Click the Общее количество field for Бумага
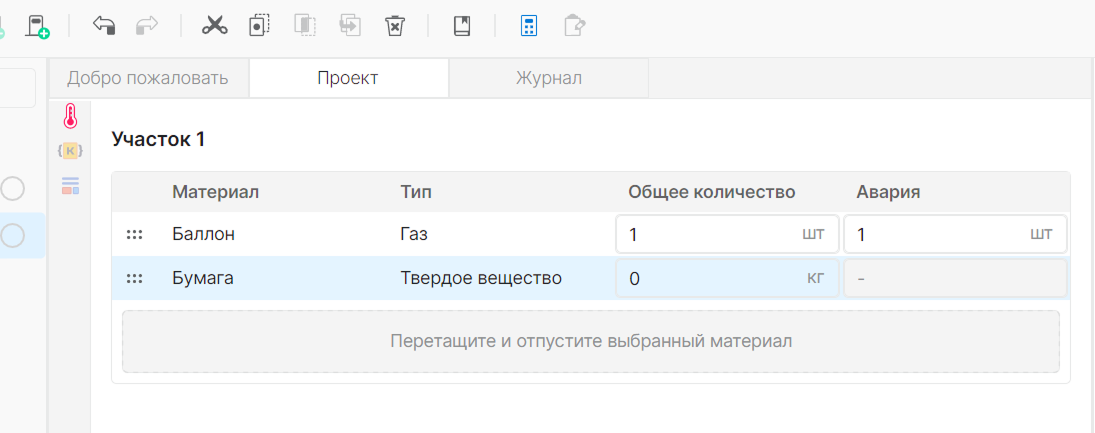1095x433 pixels. [727, 279]
